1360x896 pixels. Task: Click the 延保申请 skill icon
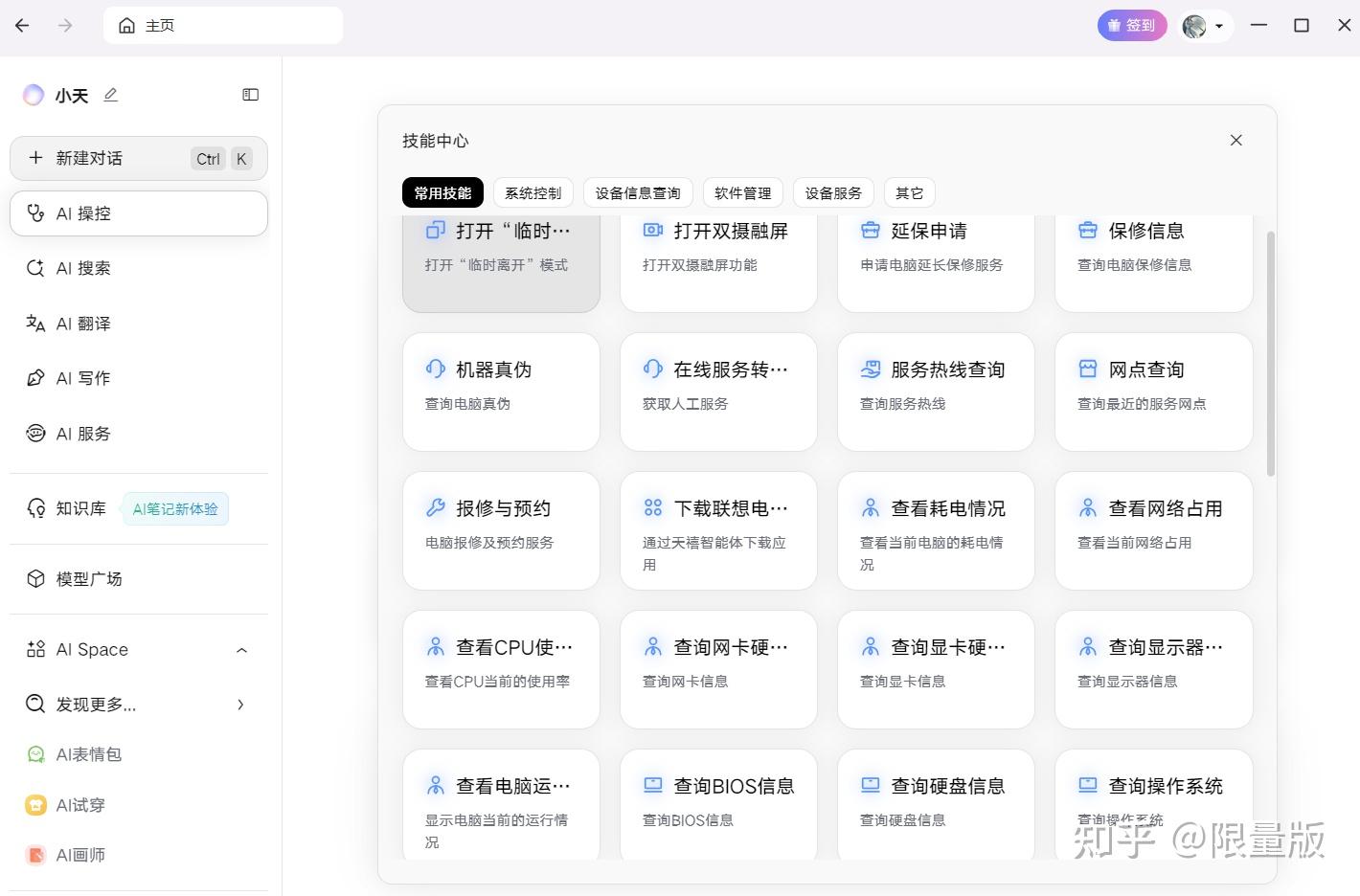point(871,230)
